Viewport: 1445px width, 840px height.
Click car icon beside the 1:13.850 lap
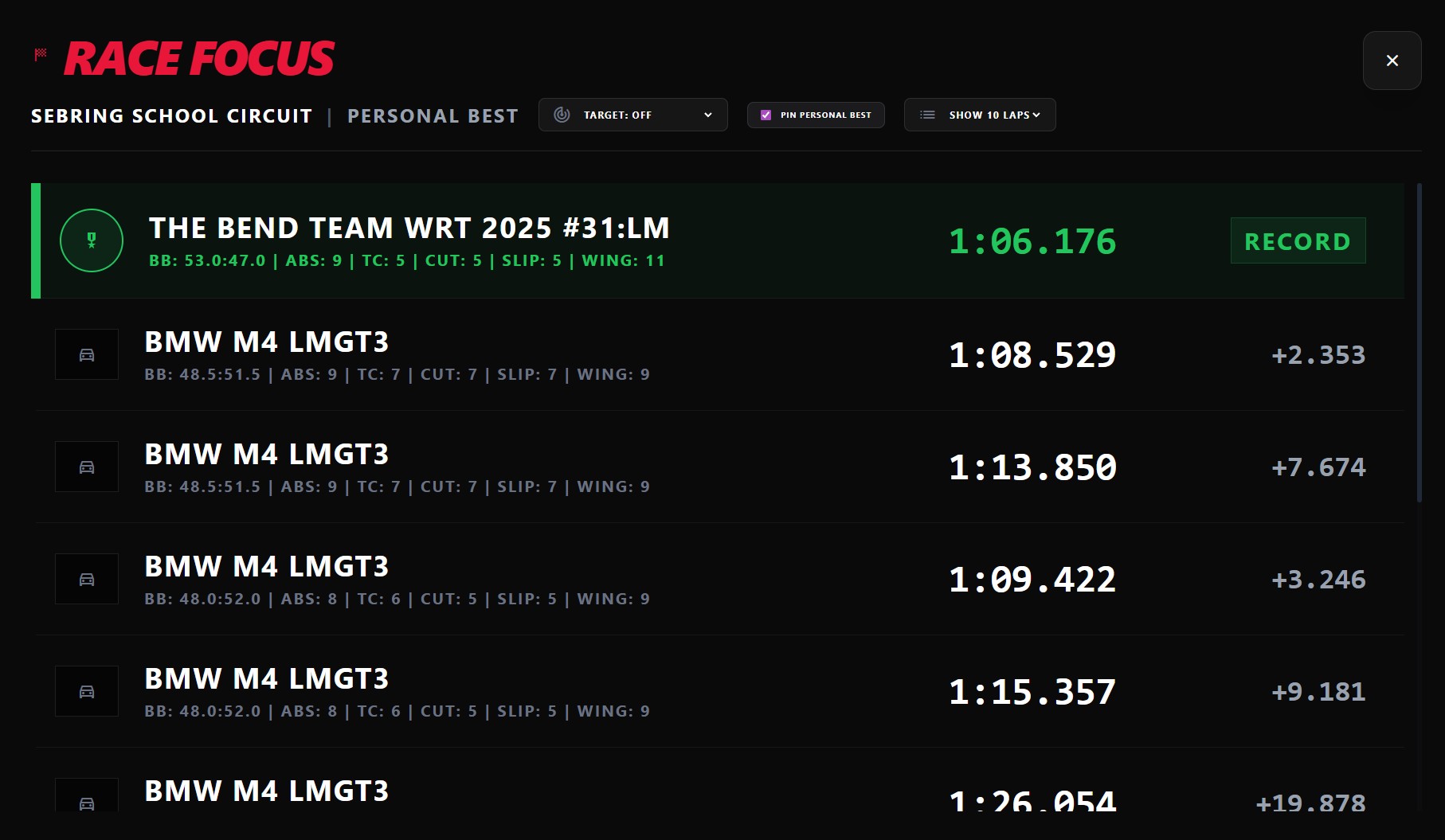(87, 467)
